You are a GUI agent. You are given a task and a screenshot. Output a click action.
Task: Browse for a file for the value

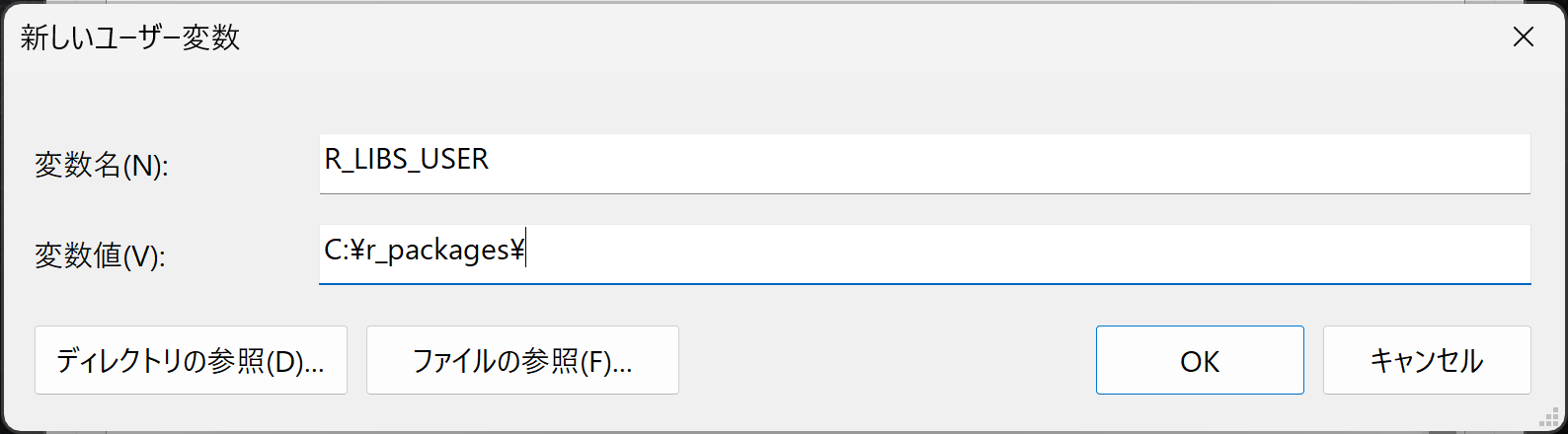(x=522, y=361)
